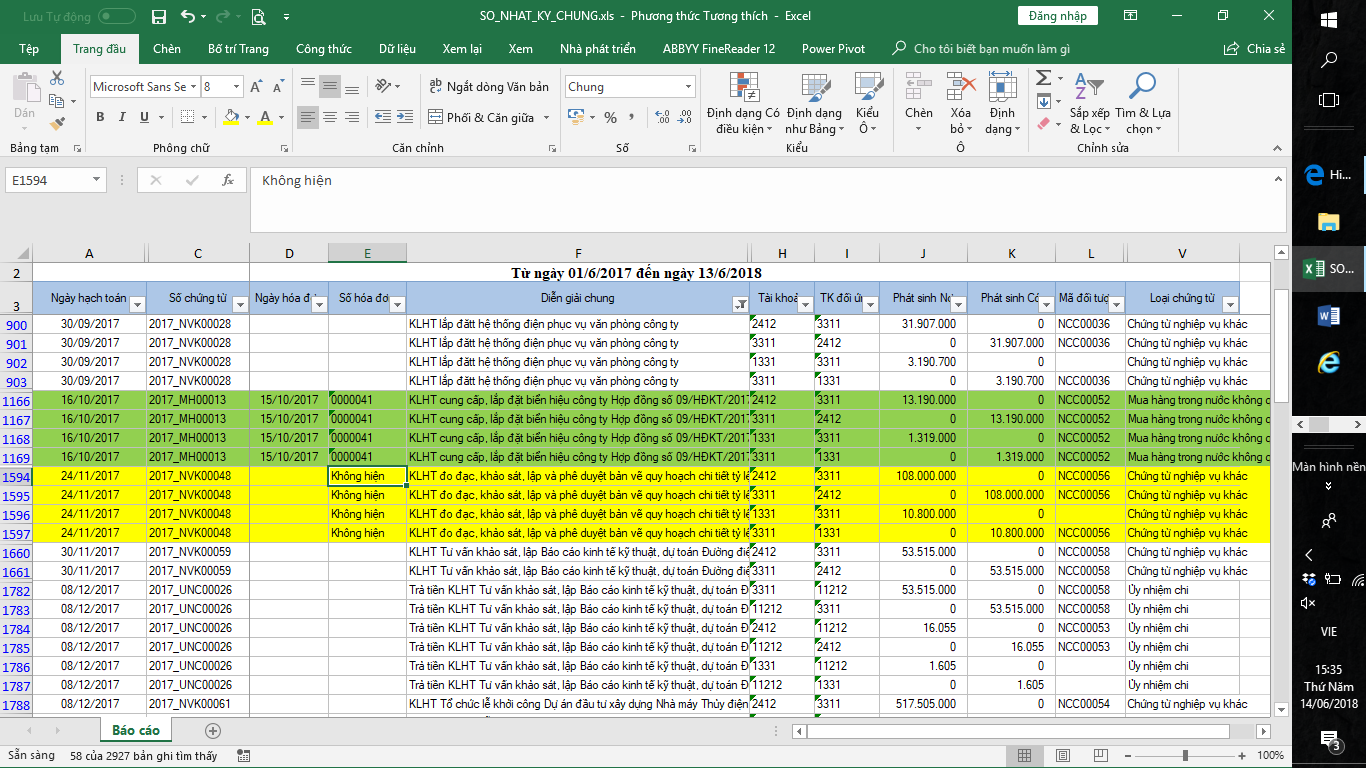Switch to the Công thức tab
The image size is (1366, 768).
click(324, 48)
